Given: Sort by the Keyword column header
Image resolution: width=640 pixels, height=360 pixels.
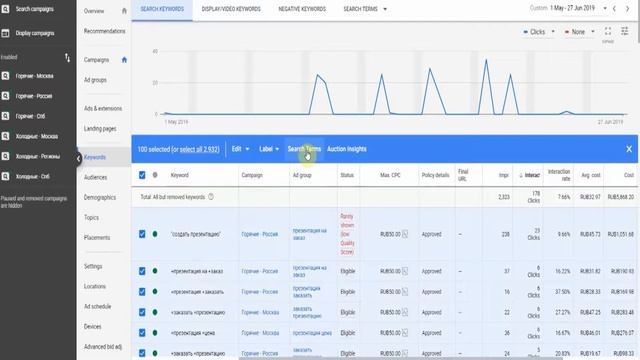Looking at the screenshot, I should [180, 175].
